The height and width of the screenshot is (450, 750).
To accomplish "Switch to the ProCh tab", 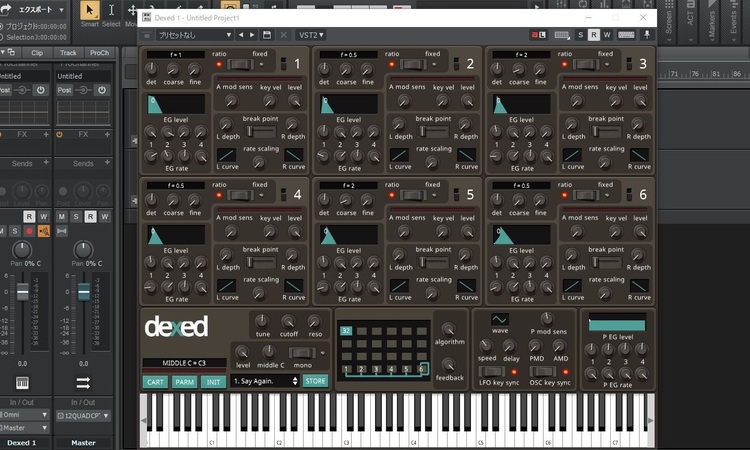I will tap(99, 53).
